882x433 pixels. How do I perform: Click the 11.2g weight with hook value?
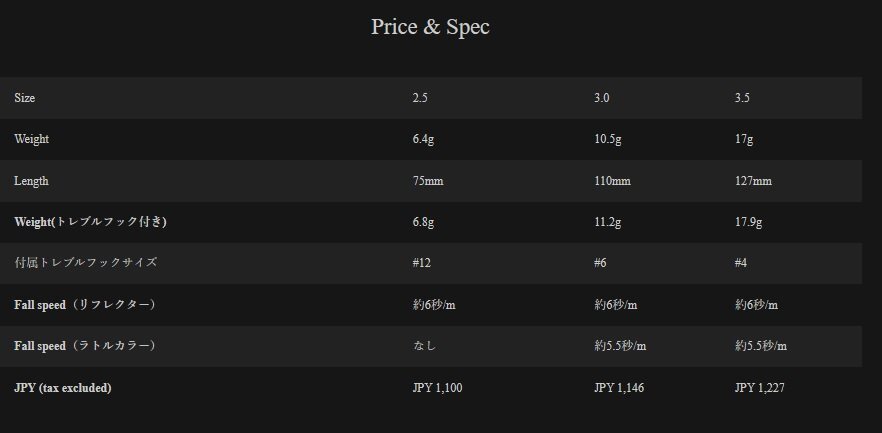[x=608, y=222]
